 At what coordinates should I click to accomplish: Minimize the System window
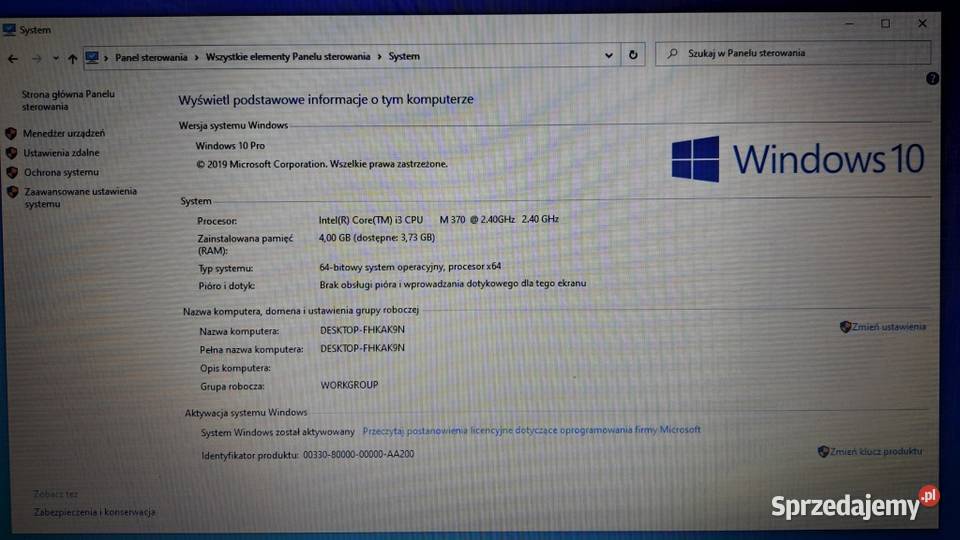pos(849,24)
